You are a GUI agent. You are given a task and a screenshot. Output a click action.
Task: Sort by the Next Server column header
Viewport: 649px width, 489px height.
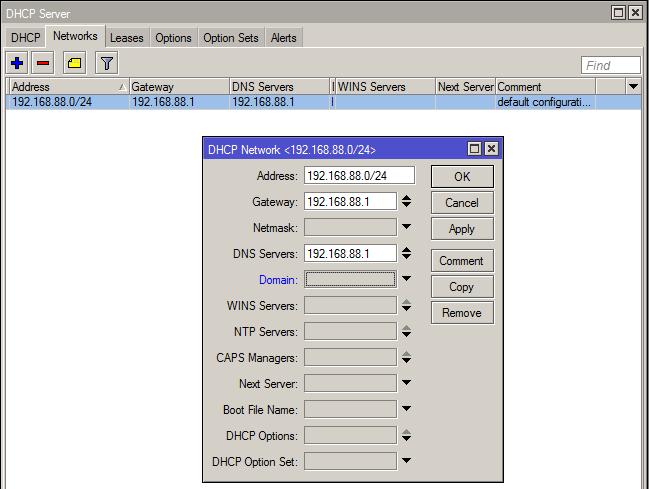click(x=466, y=87)
